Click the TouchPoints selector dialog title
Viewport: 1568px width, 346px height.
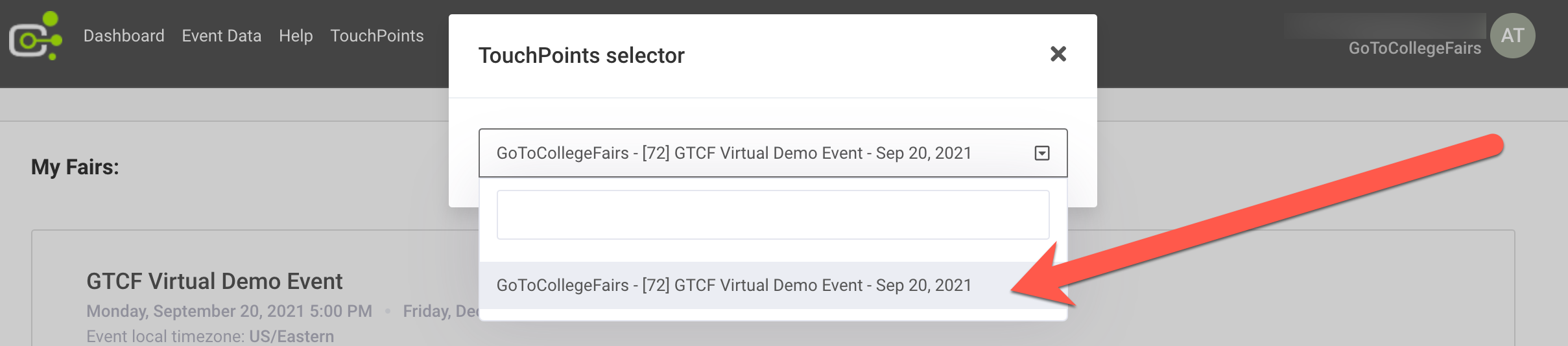[581, 56]
